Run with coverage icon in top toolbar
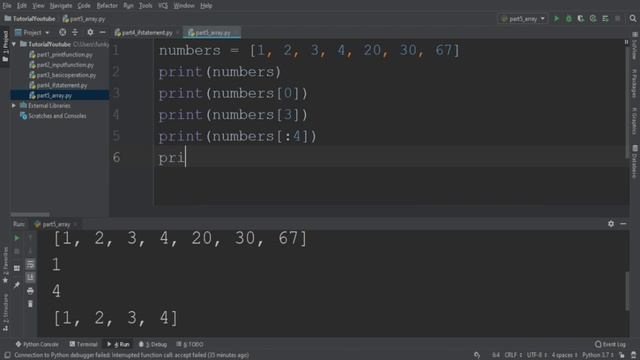640x360 pixels. click(x=580, y=19)
